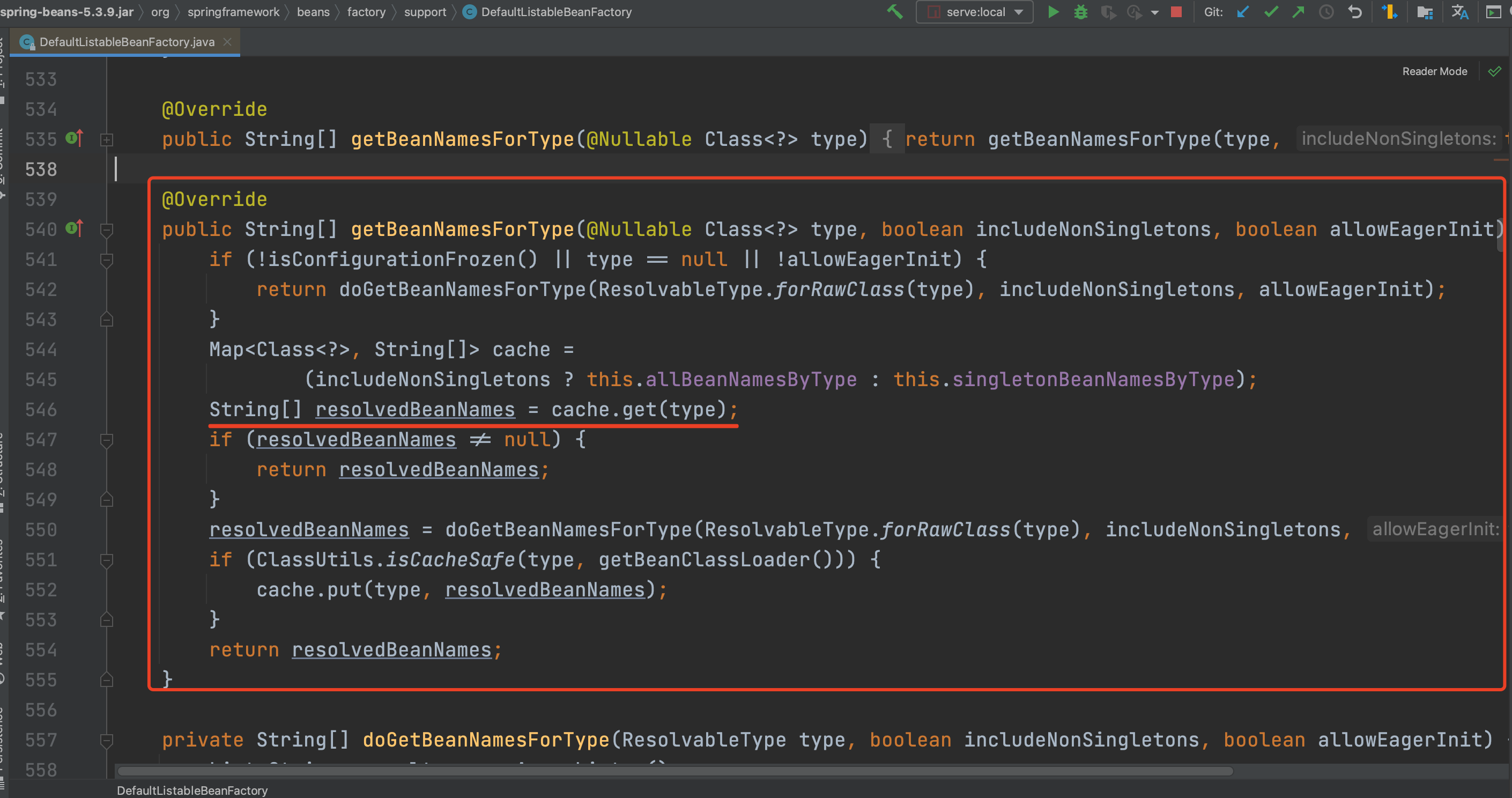Click the spring-beans-5.3.9.jar breadcrumb
1512x798 pixels.
pos(67,12)
